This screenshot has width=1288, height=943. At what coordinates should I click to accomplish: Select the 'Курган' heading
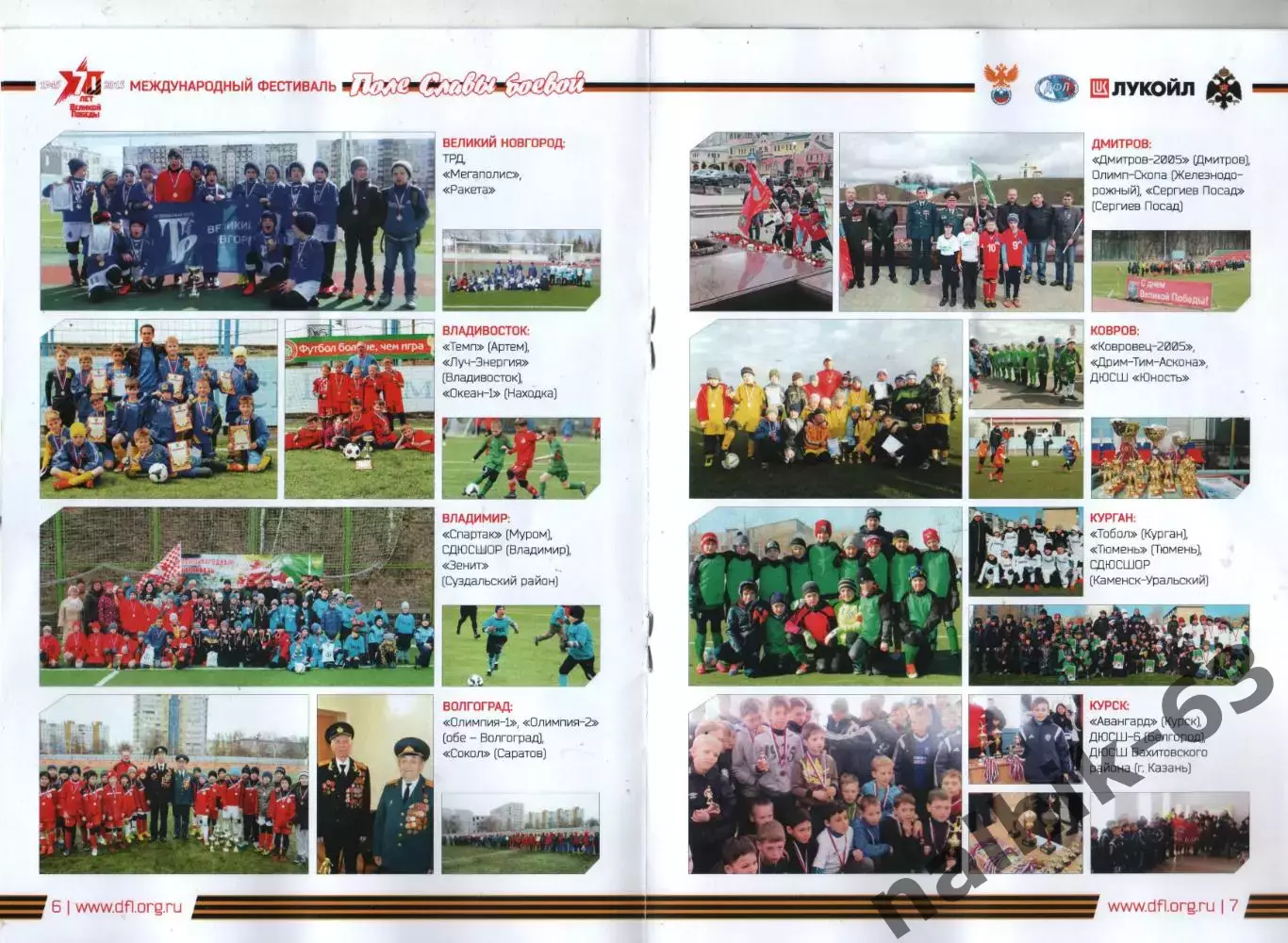1113,518
